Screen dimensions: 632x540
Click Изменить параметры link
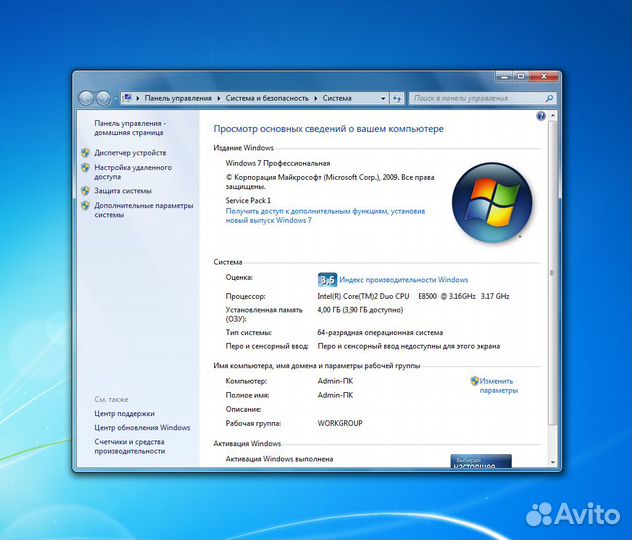pos(499,386)
